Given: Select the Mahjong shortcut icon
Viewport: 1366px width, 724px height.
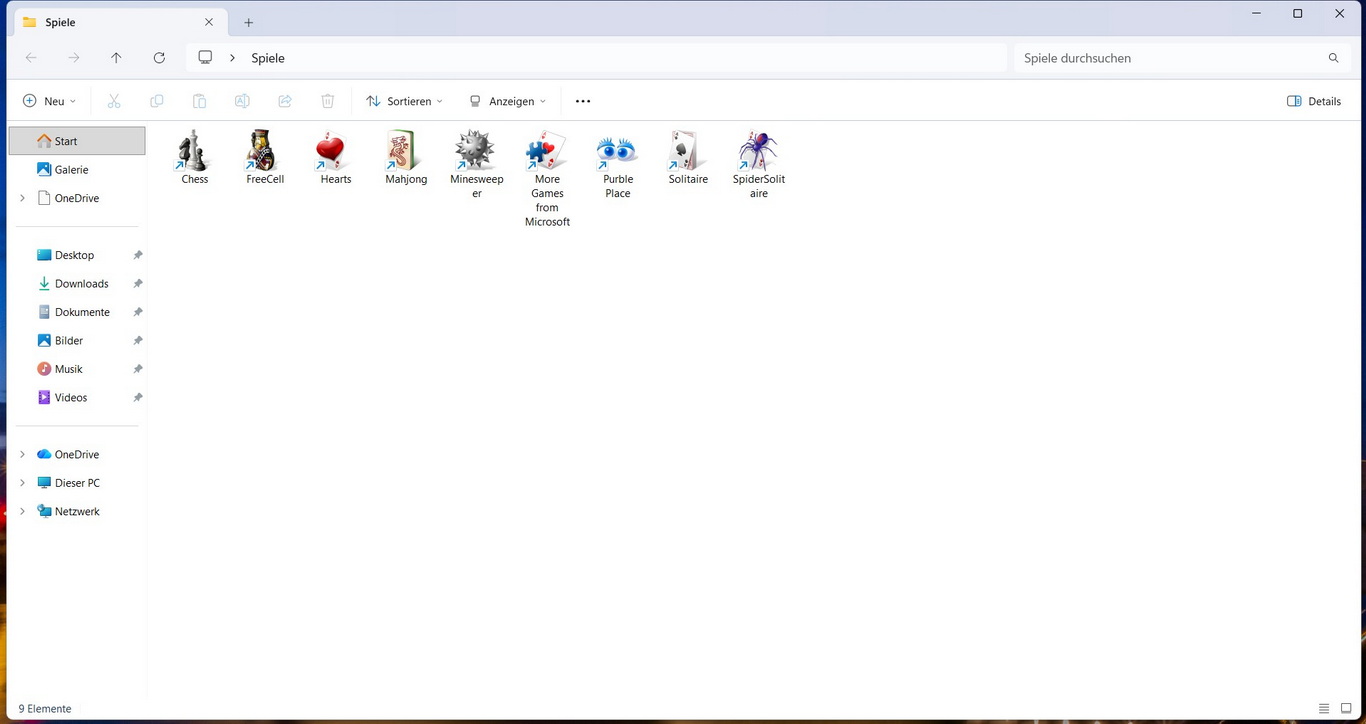Looking at the screenshot, I should click(406, 152).
